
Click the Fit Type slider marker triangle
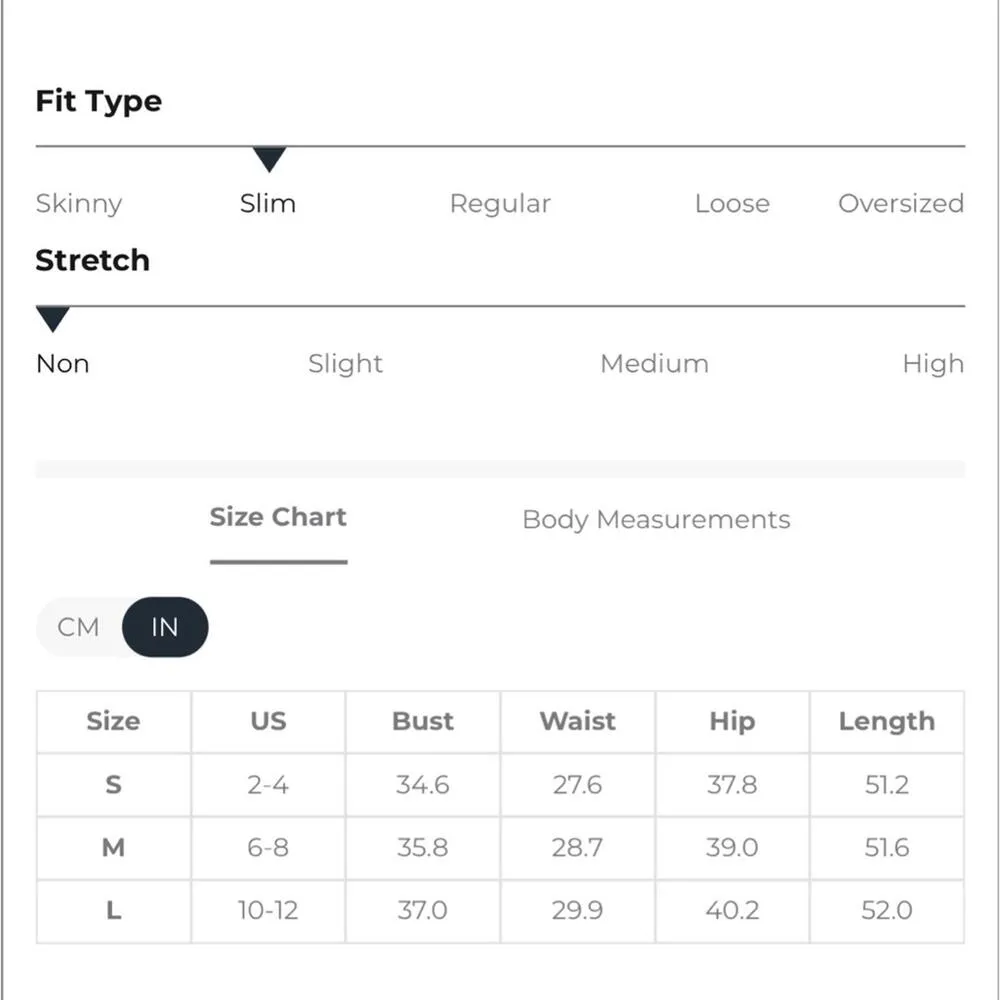(269, 159)
